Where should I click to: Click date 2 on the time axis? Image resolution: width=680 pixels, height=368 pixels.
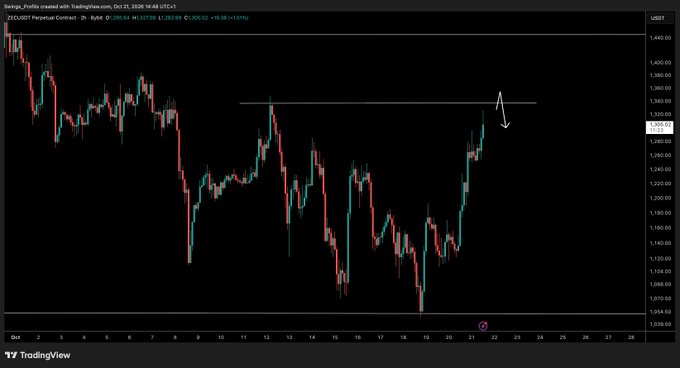(38, 337)
